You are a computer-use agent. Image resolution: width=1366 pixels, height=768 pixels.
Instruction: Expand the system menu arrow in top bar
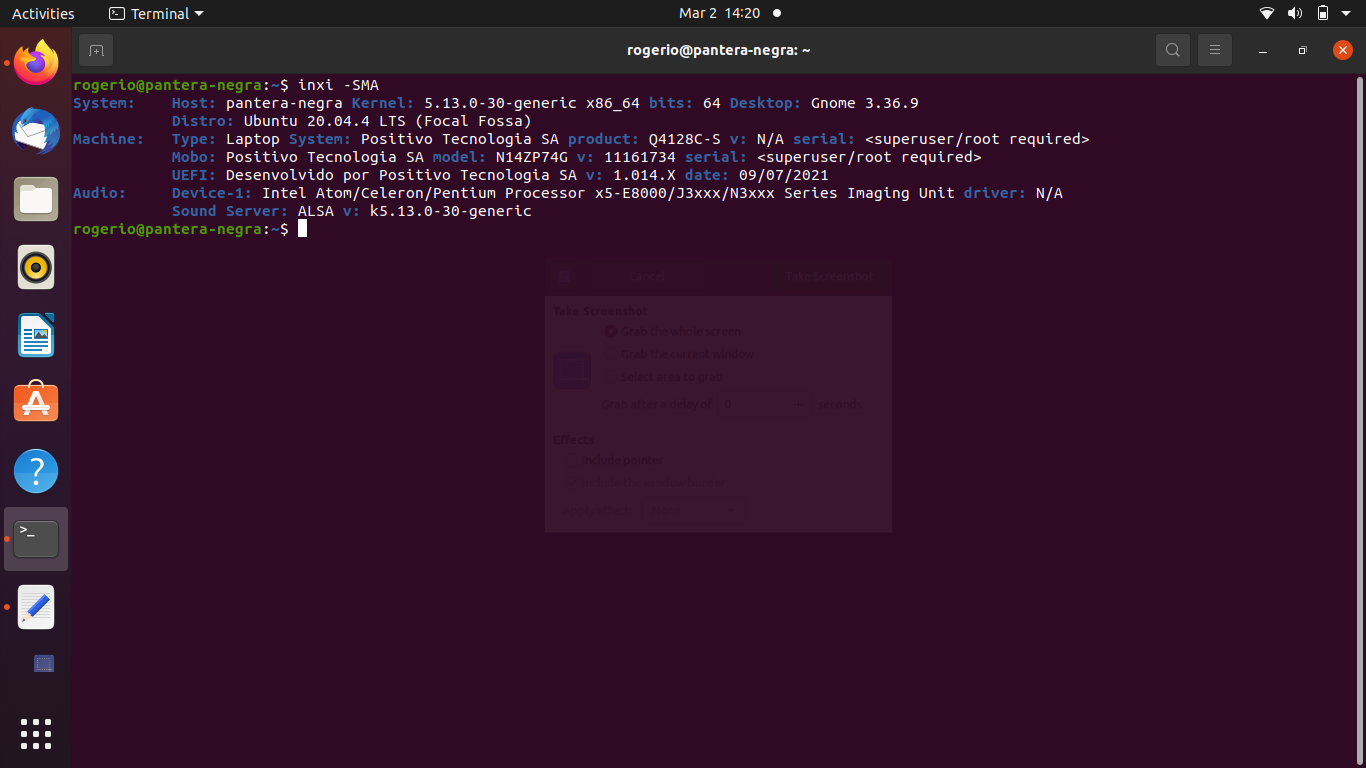click(1346, 14)
